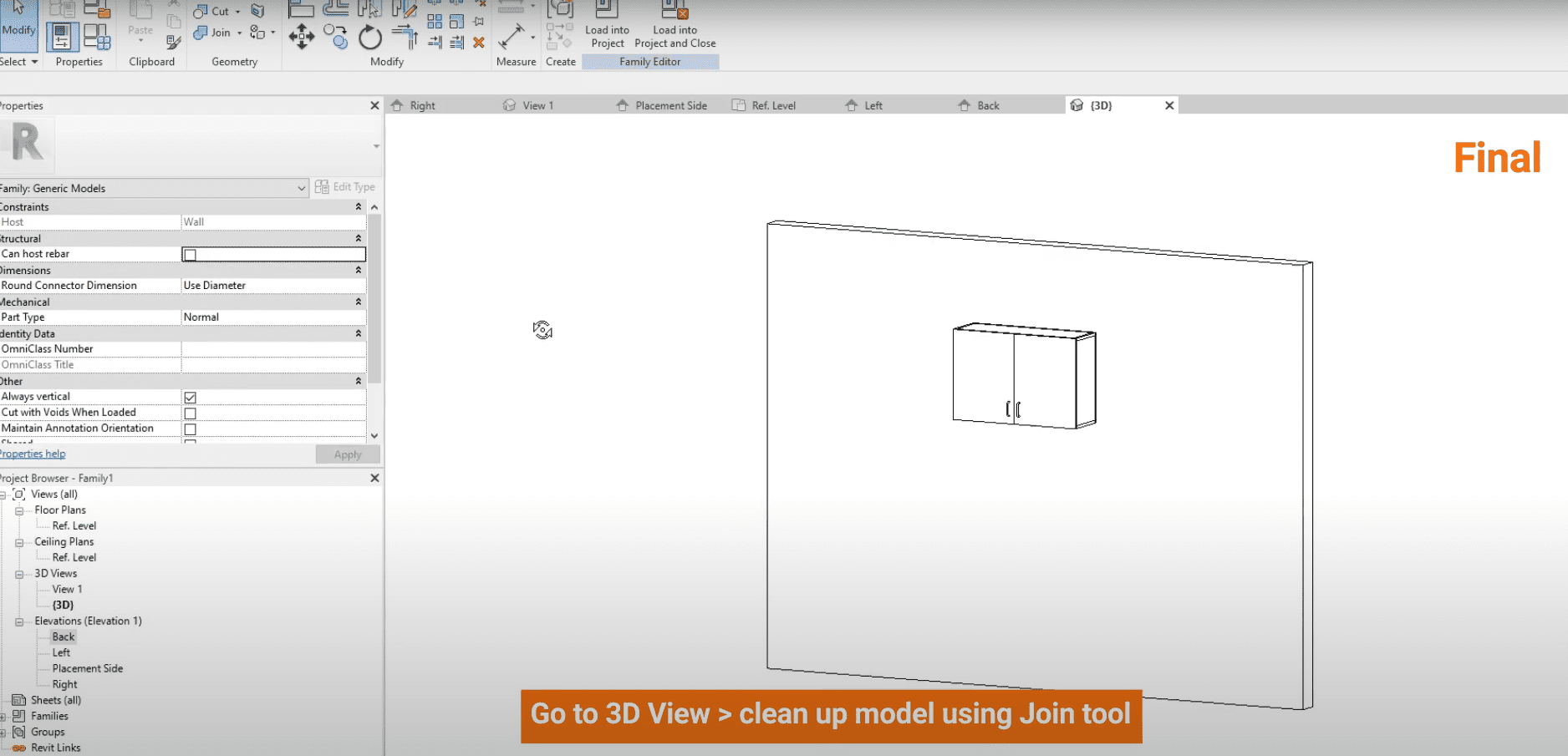Choose the Trim/Extend to Corner tool
Viewport: 1568px width, 756px height.
click(405, 36)
